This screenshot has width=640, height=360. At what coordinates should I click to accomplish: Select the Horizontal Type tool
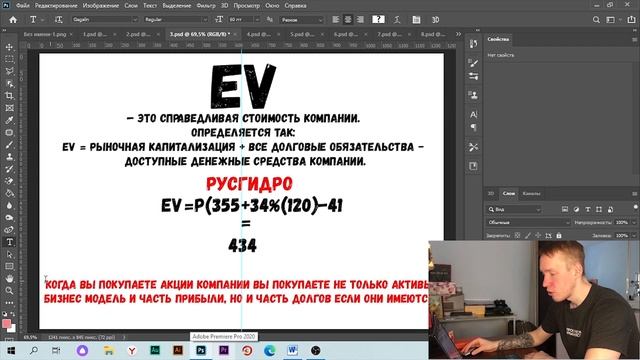[9, 242]
